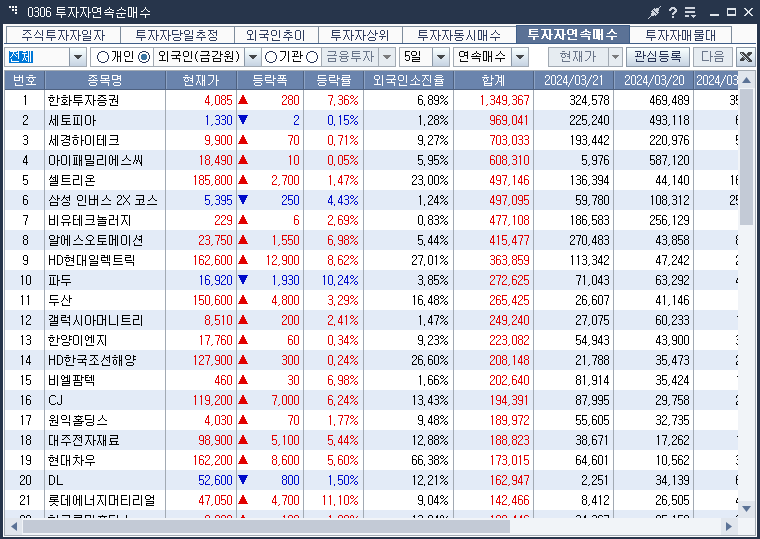Switch to the 외국인추이 tab
Image resolution: width=760 pixels, height=539 pixels.
[x=276, y=35]
